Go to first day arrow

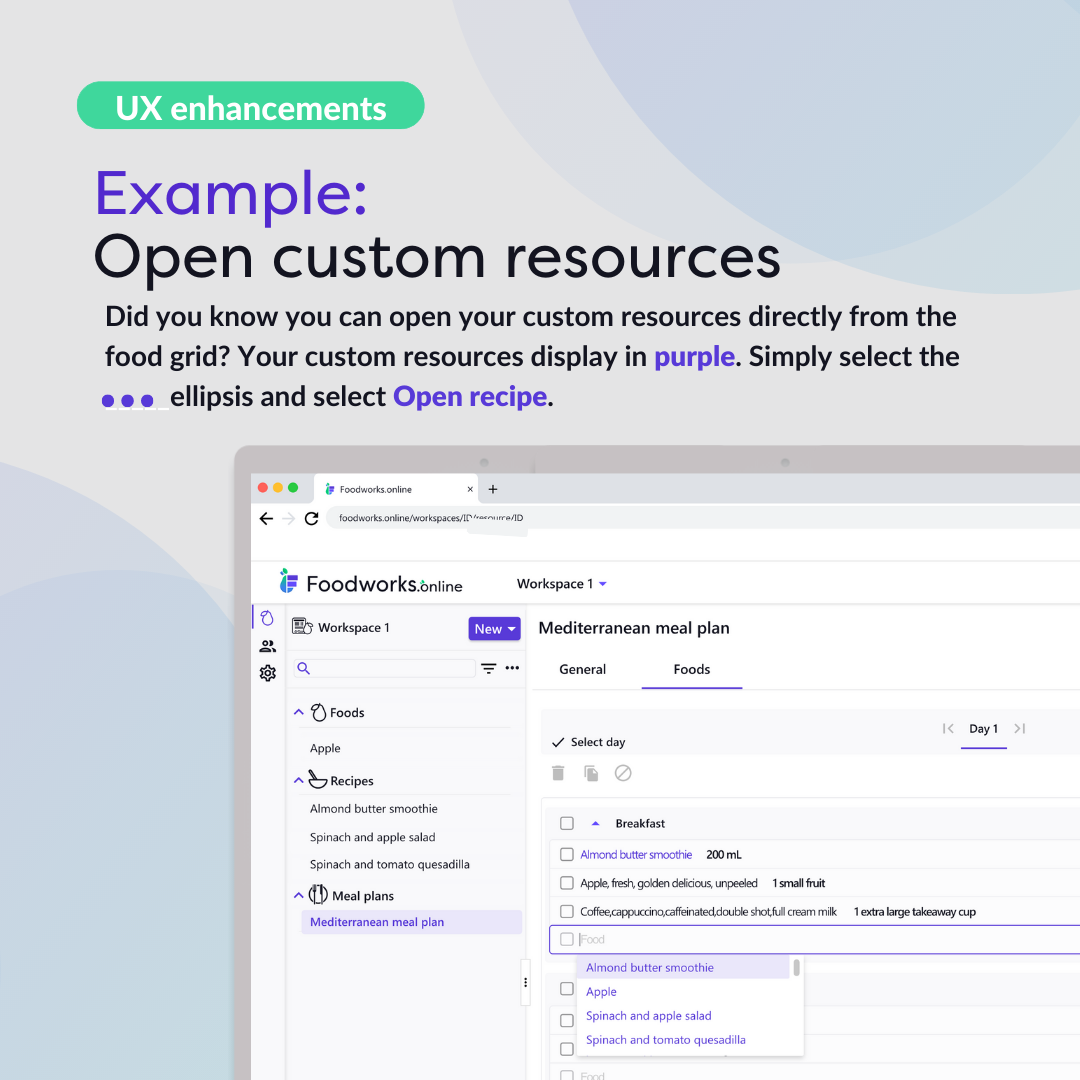948,729
